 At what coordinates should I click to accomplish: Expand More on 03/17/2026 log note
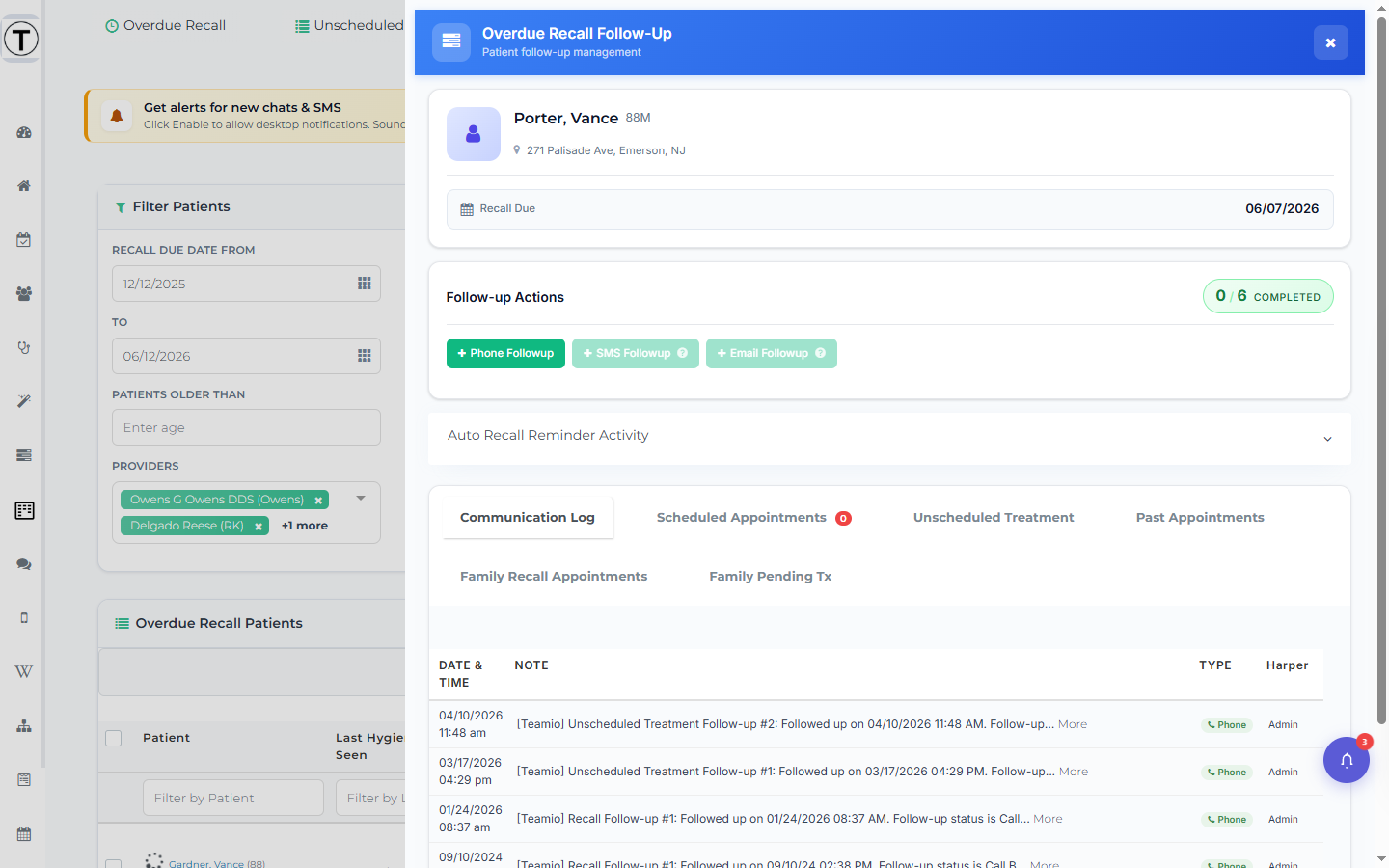point(1074,772)
